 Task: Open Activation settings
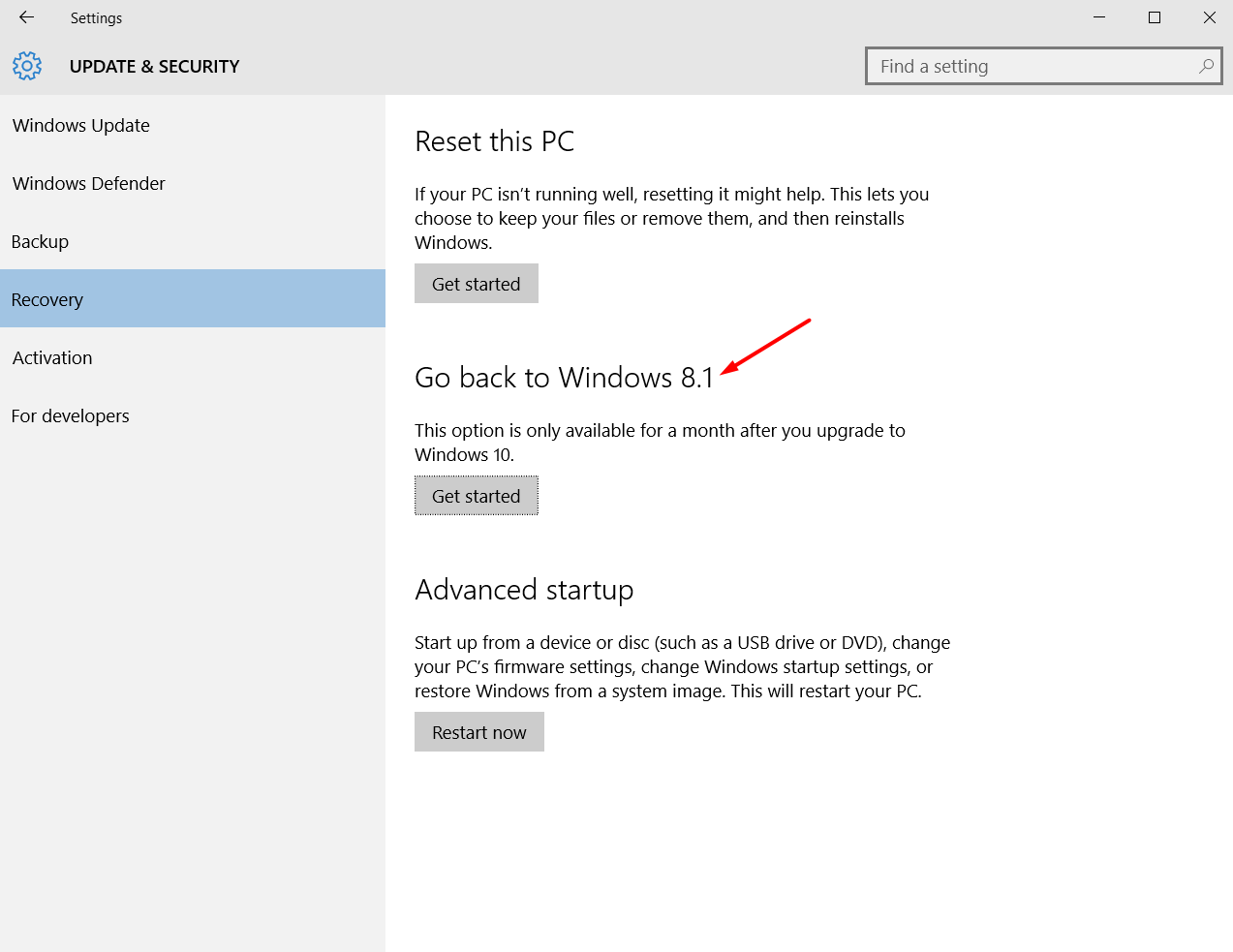52,357
